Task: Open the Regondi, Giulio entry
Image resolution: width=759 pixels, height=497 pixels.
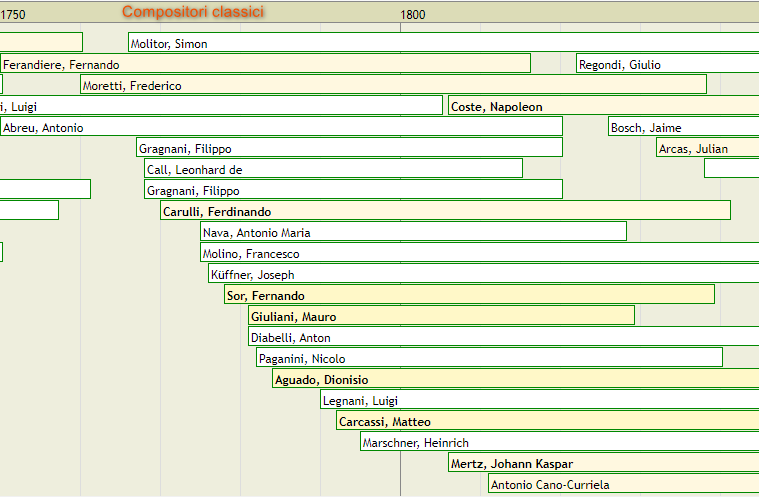Action: pyautogui.click(x=668, y=63)
